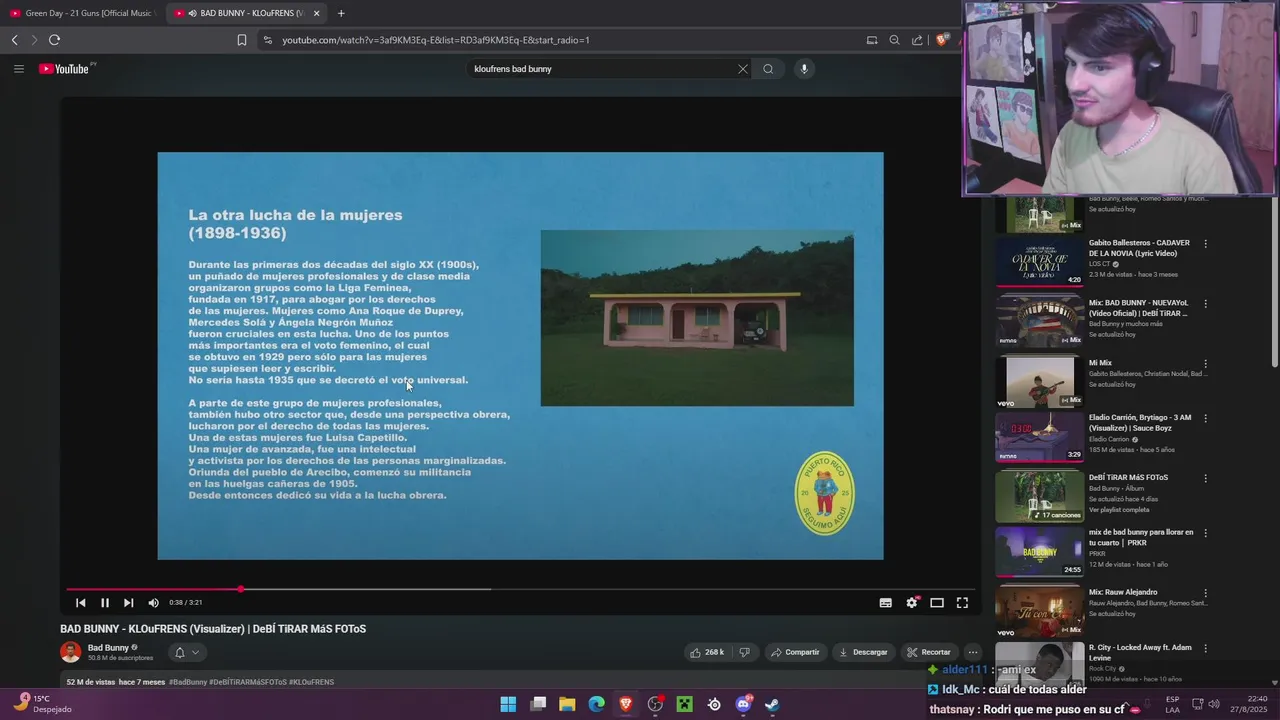Open the weather widget showing 15°C
The height and width of the screenshot is (720, 1280).
[x=40, y=703]
